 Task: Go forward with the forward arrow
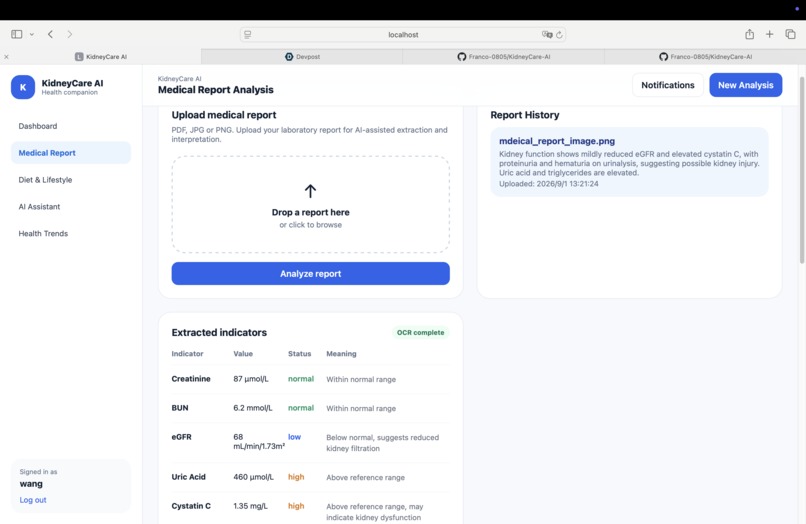point(69,34)
